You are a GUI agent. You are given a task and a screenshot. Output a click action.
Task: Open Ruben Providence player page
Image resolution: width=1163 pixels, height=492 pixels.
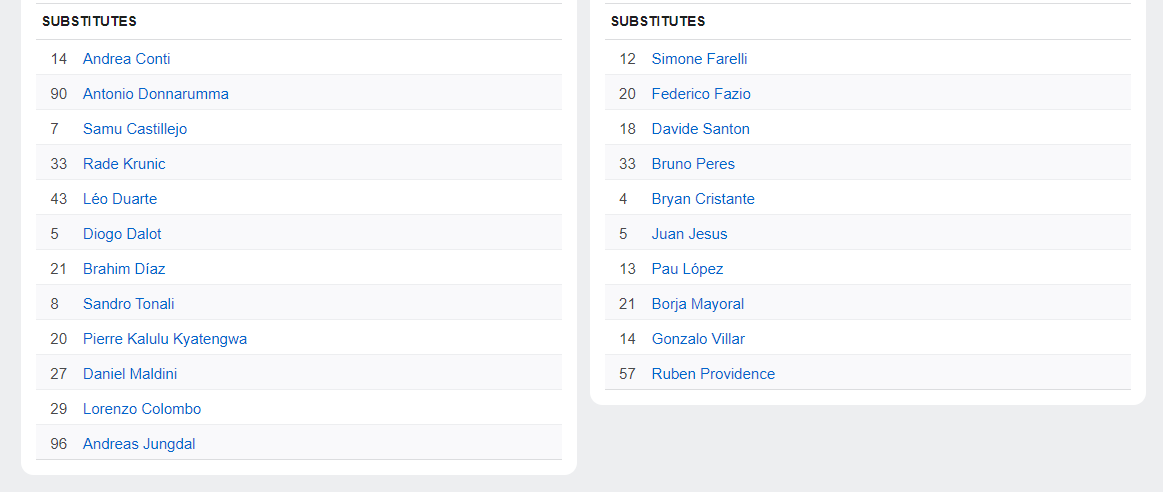713,374
